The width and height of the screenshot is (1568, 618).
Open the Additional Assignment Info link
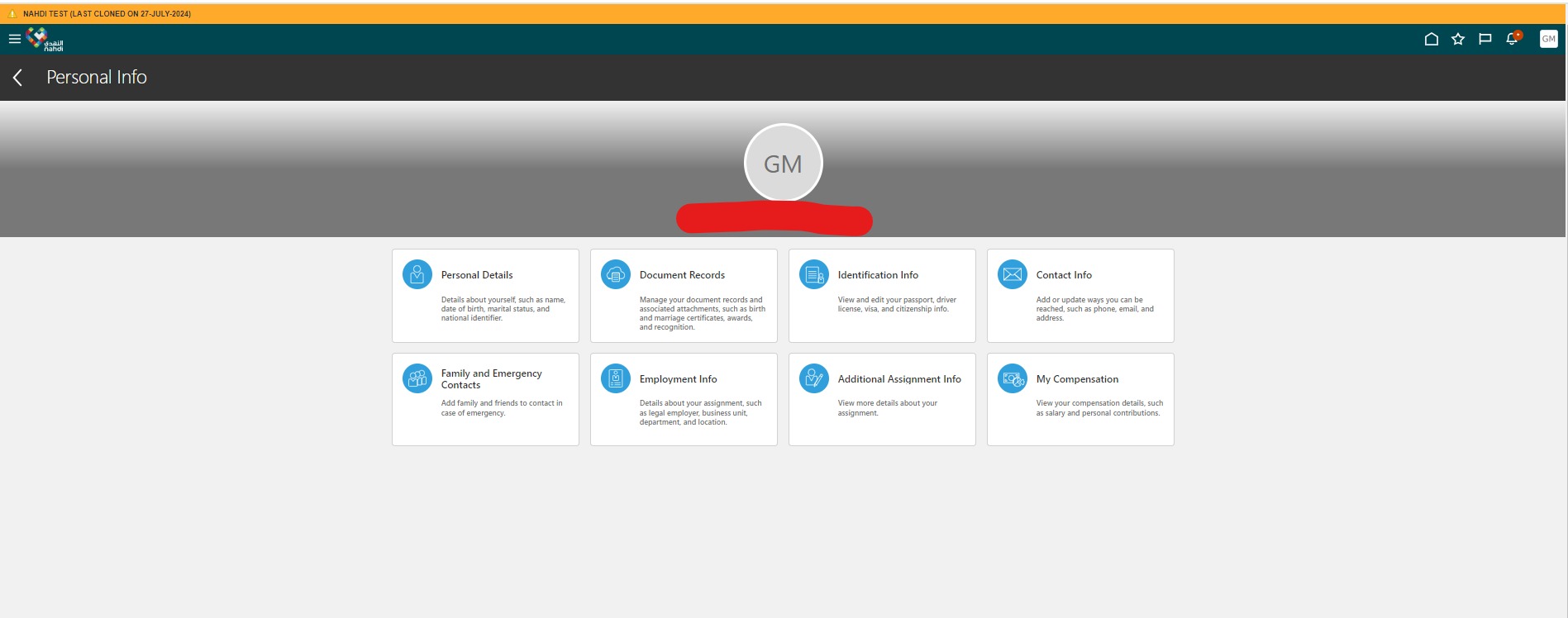(899, 379)
